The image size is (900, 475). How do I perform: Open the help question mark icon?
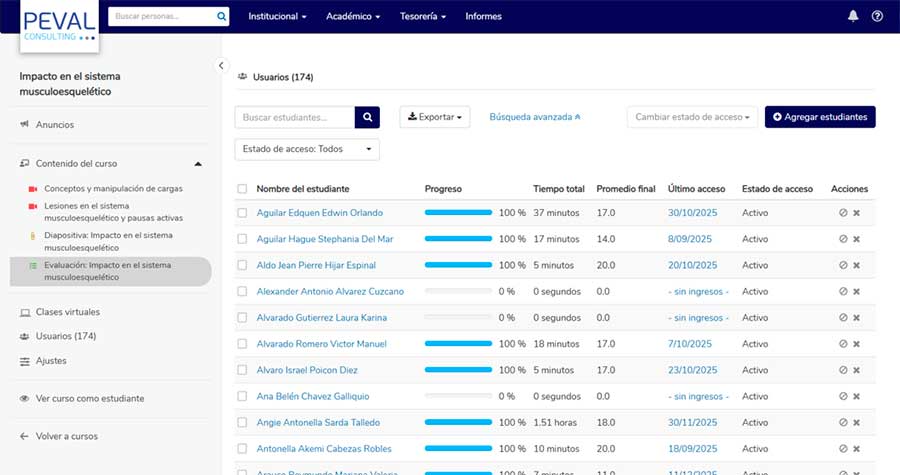pos(877,16)
